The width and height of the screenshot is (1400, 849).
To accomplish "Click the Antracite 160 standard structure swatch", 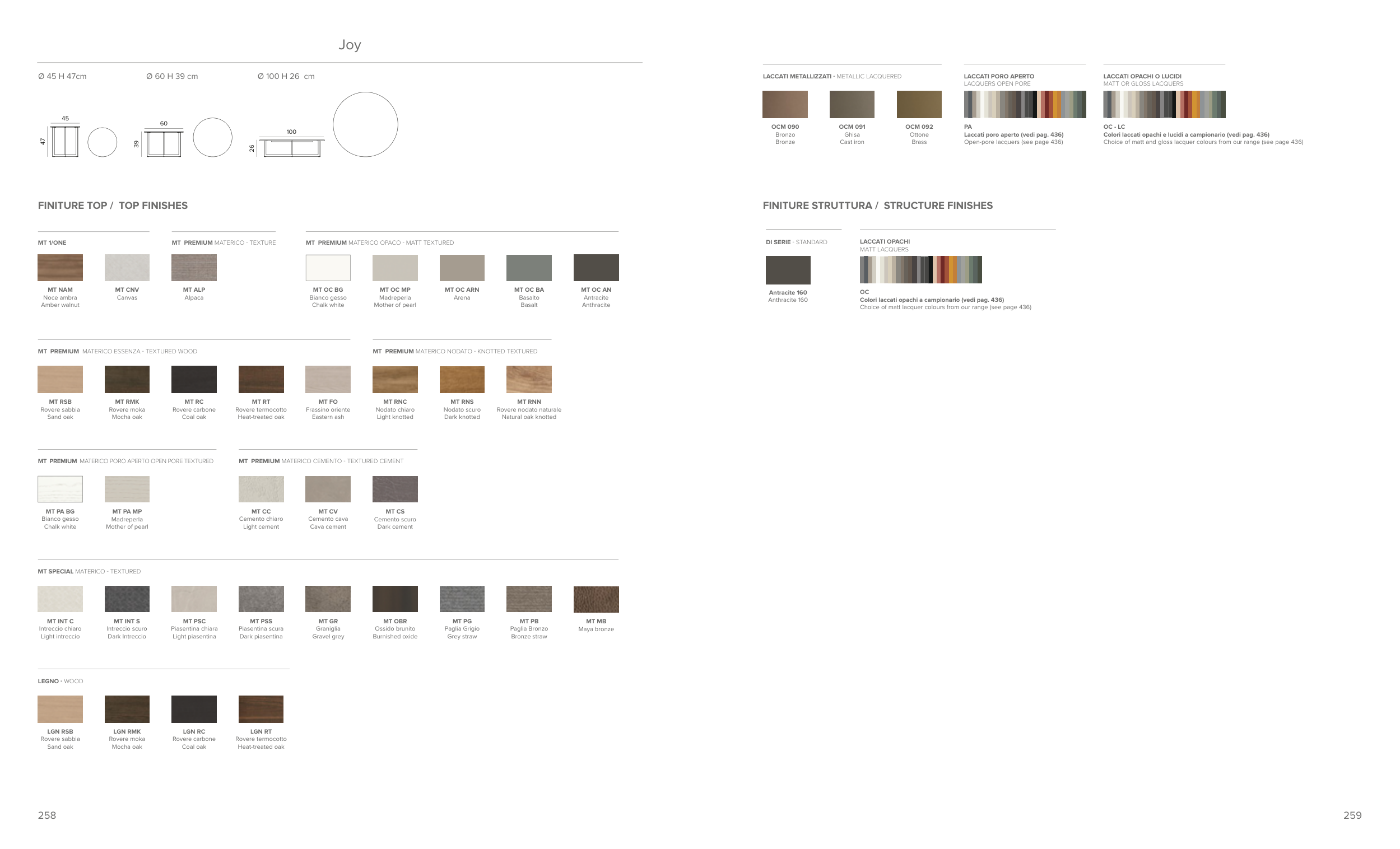I will pyautogui.click(x=788, y=270).
